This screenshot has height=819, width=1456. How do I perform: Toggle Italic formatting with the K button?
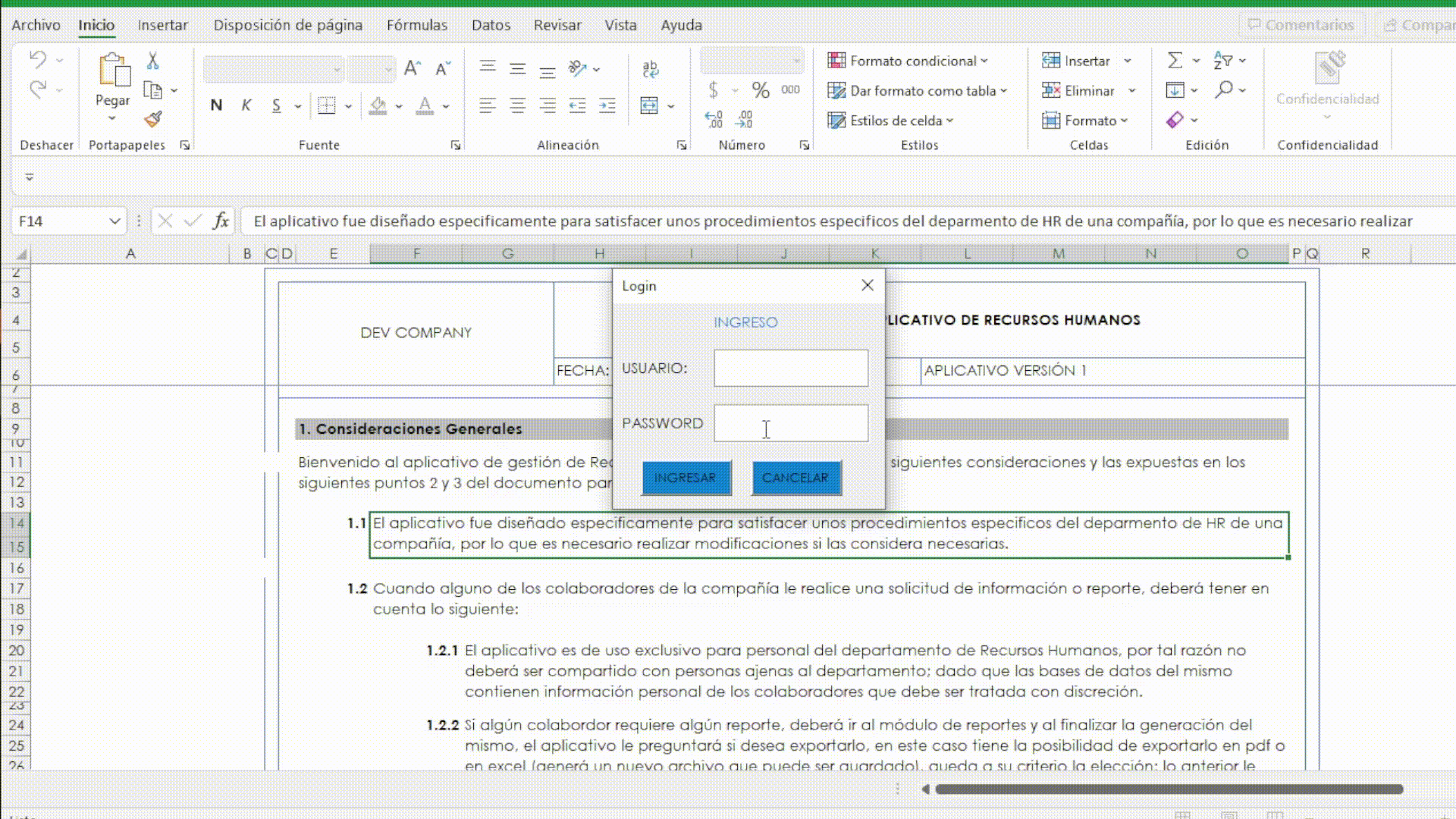(246, 105)
